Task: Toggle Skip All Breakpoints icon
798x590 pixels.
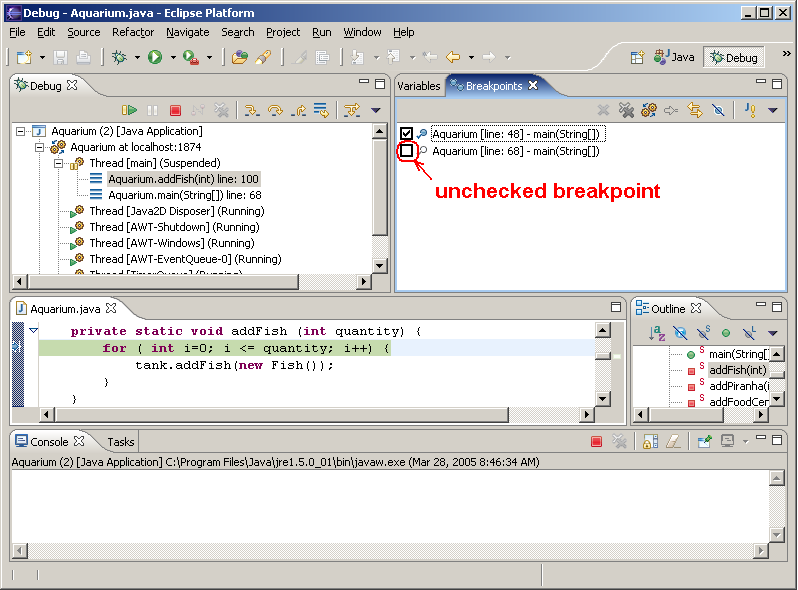Action: pos(718,110)
